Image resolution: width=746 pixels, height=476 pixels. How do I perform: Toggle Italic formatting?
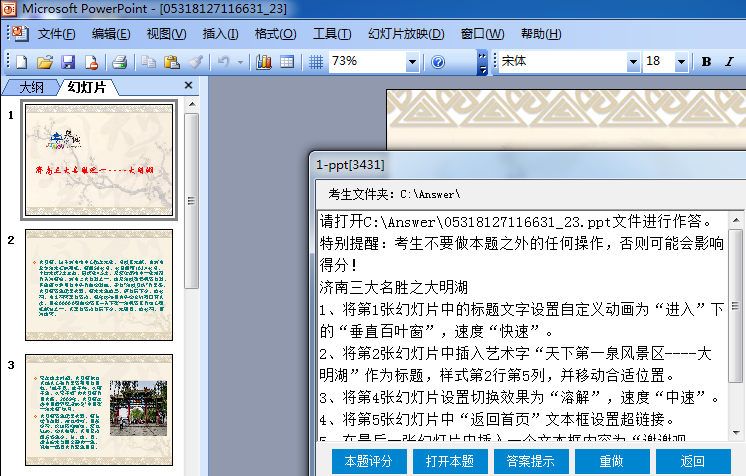click(x=729, y=62)
